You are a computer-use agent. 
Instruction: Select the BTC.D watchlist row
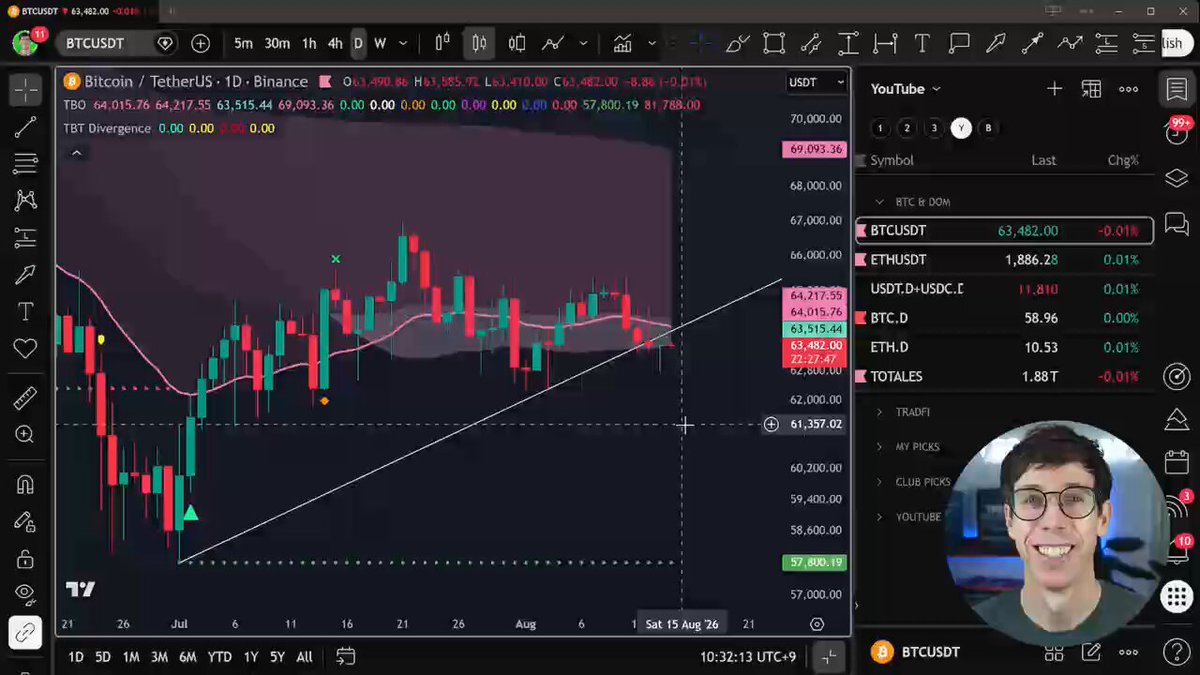coord(1004,318)
